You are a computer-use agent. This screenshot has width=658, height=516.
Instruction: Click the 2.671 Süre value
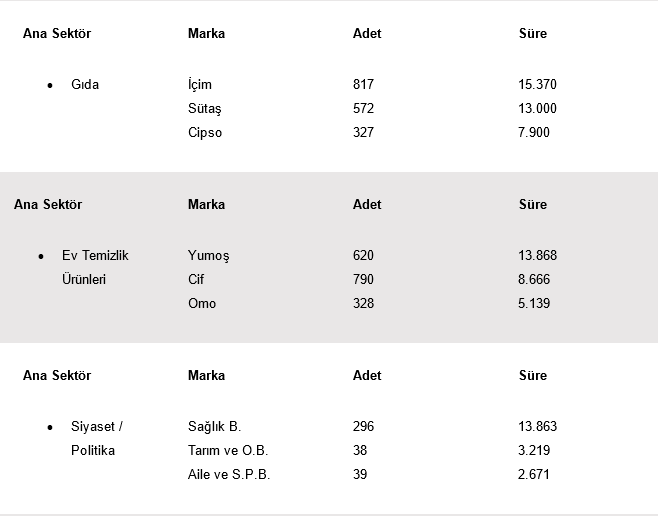tap(534, 475)
